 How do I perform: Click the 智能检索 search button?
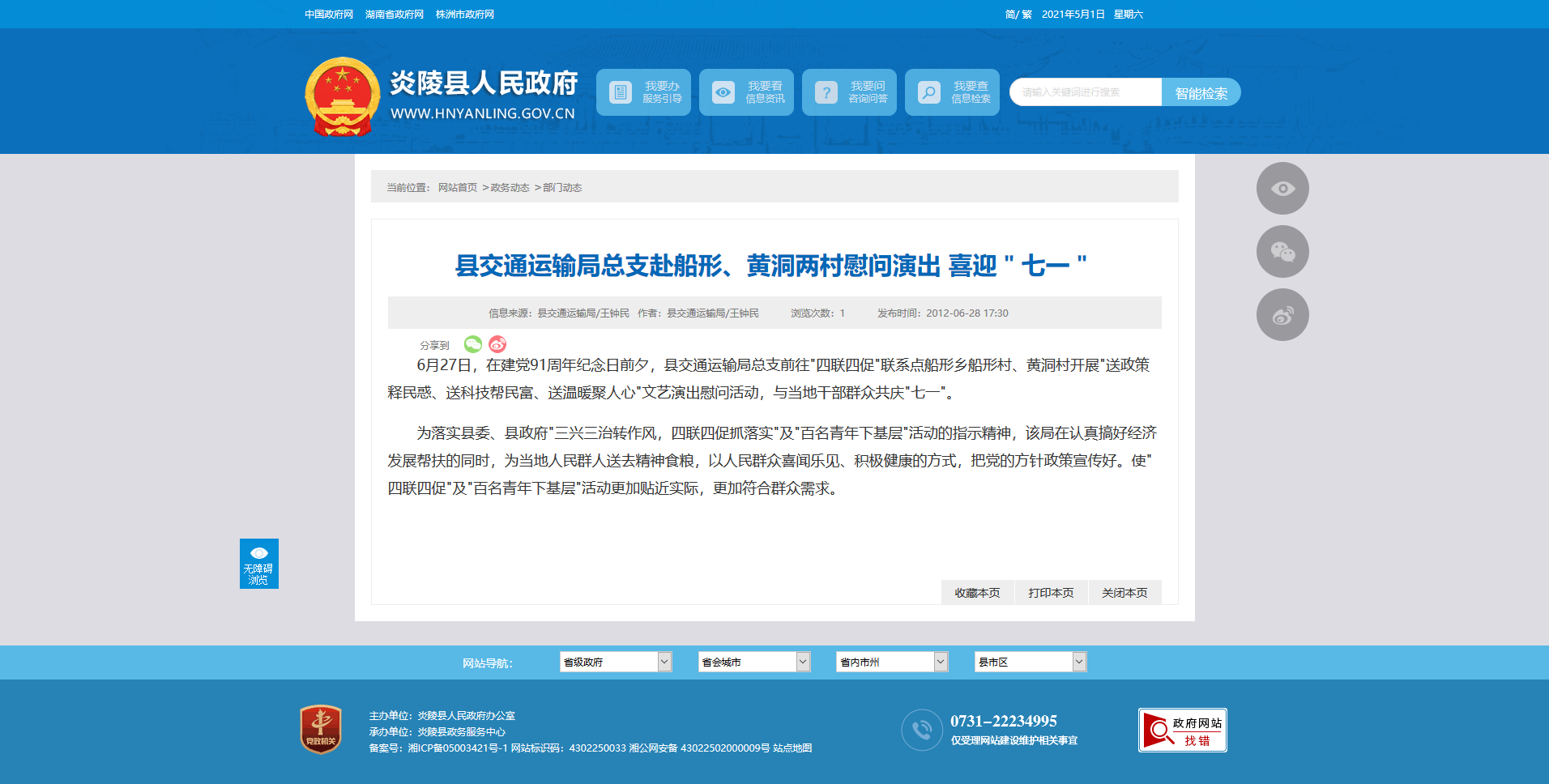tap(1201, 92)
